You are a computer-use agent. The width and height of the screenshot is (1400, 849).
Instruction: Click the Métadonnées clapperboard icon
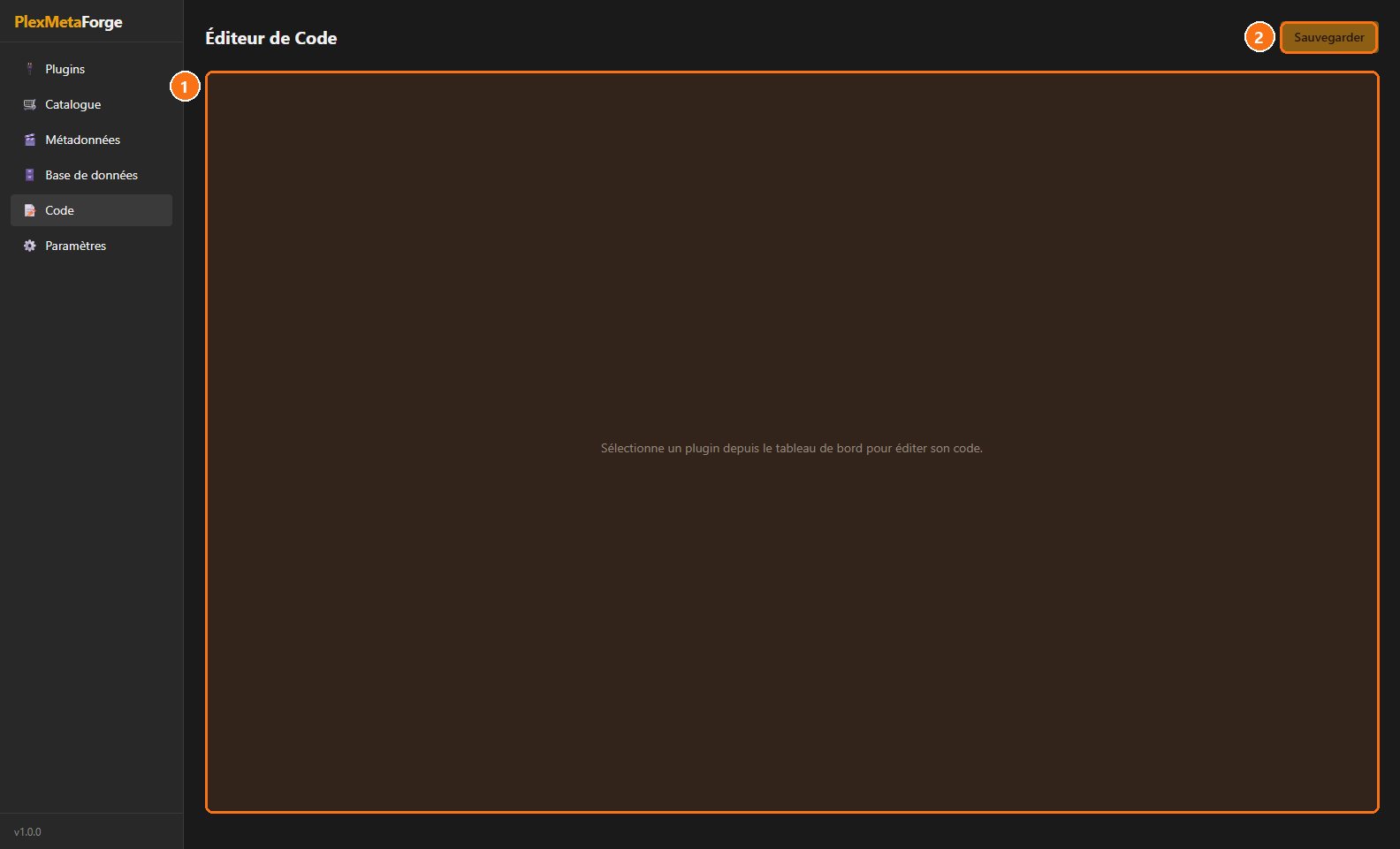point(30,140)
